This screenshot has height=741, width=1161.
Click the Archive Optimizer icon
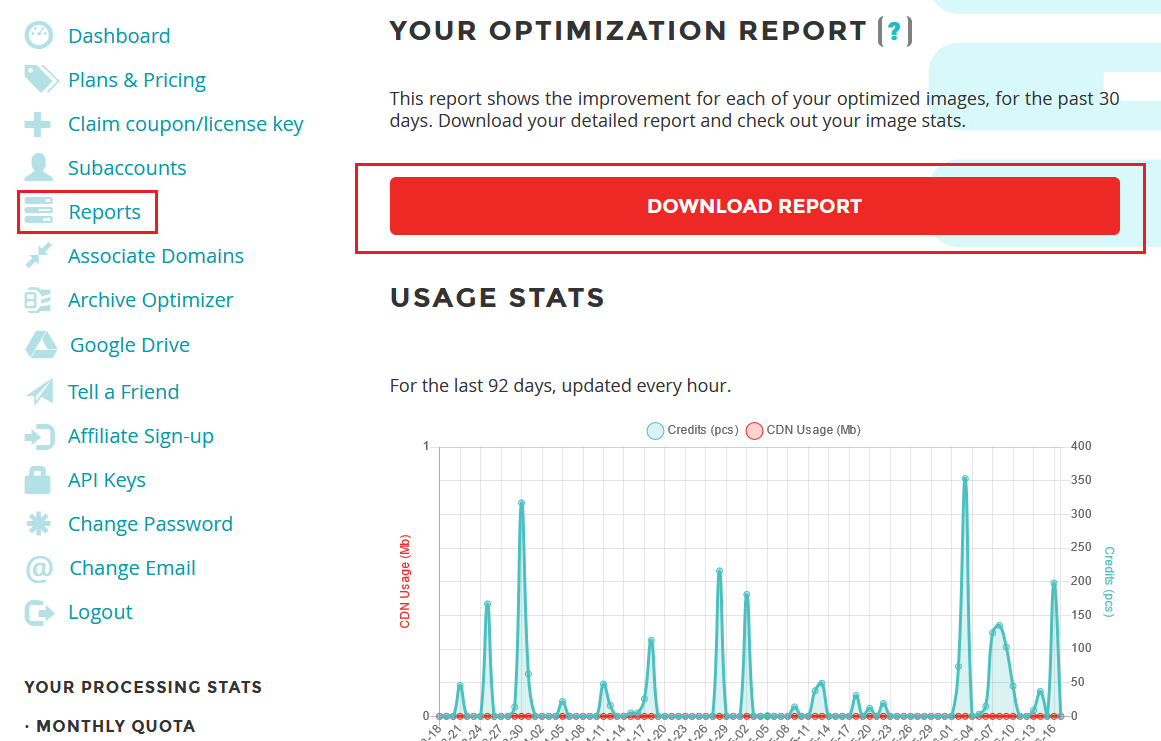[x=38, y=300]
